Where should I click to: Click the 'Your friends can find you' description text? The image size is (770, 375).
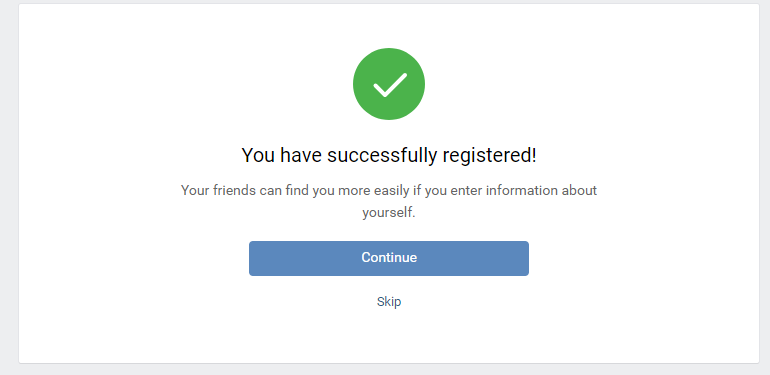pyautogui.click(x=388, y=201)
